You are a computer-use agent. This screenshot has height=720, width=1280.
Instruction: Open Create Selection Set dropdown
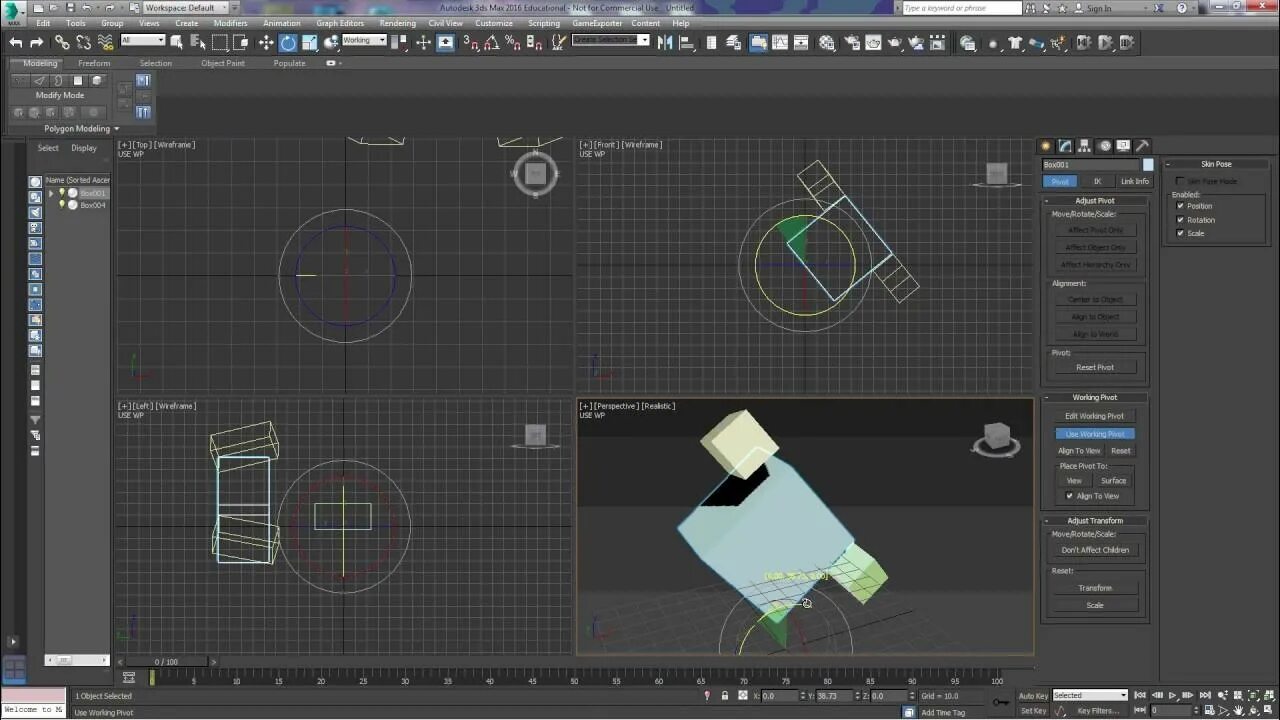coord(610,40)
